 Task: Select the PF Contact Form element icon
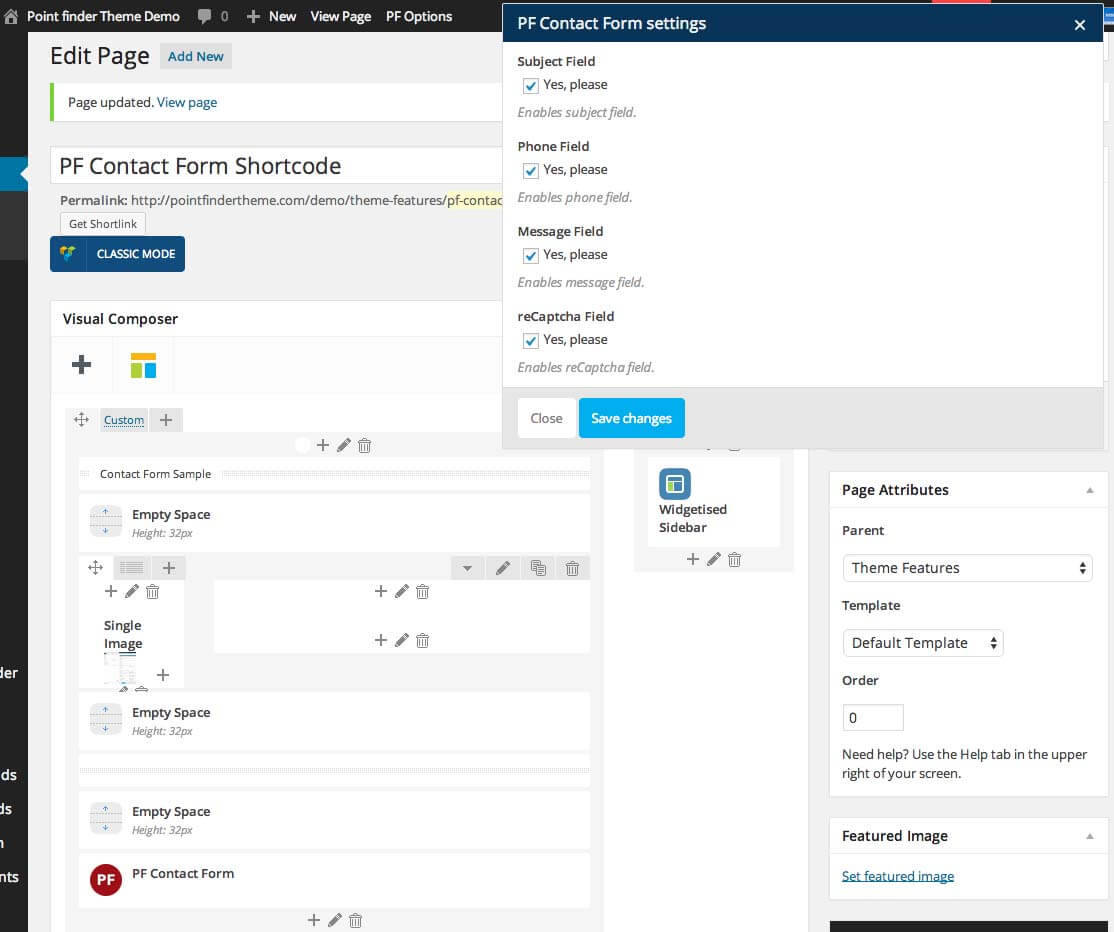pos(105,880)
